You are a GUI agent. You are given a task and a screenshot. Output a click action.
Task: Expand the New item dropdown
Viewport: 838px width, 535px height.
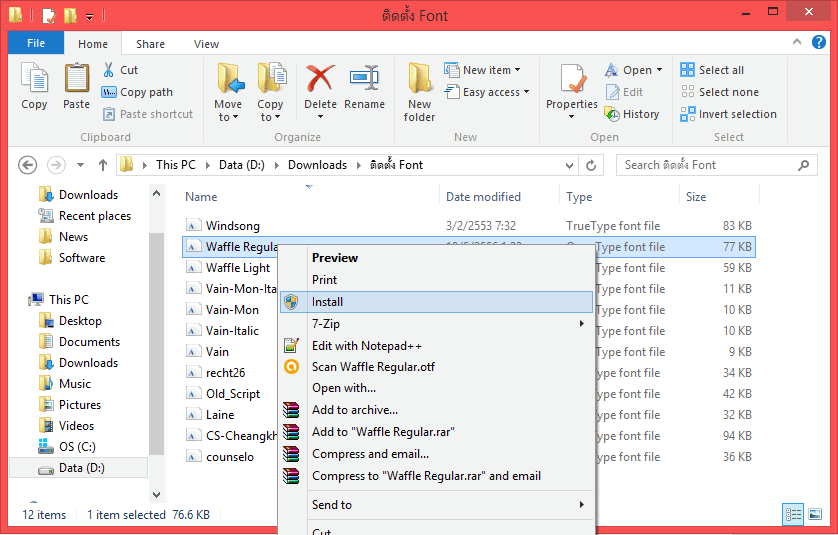pos(517,70)
